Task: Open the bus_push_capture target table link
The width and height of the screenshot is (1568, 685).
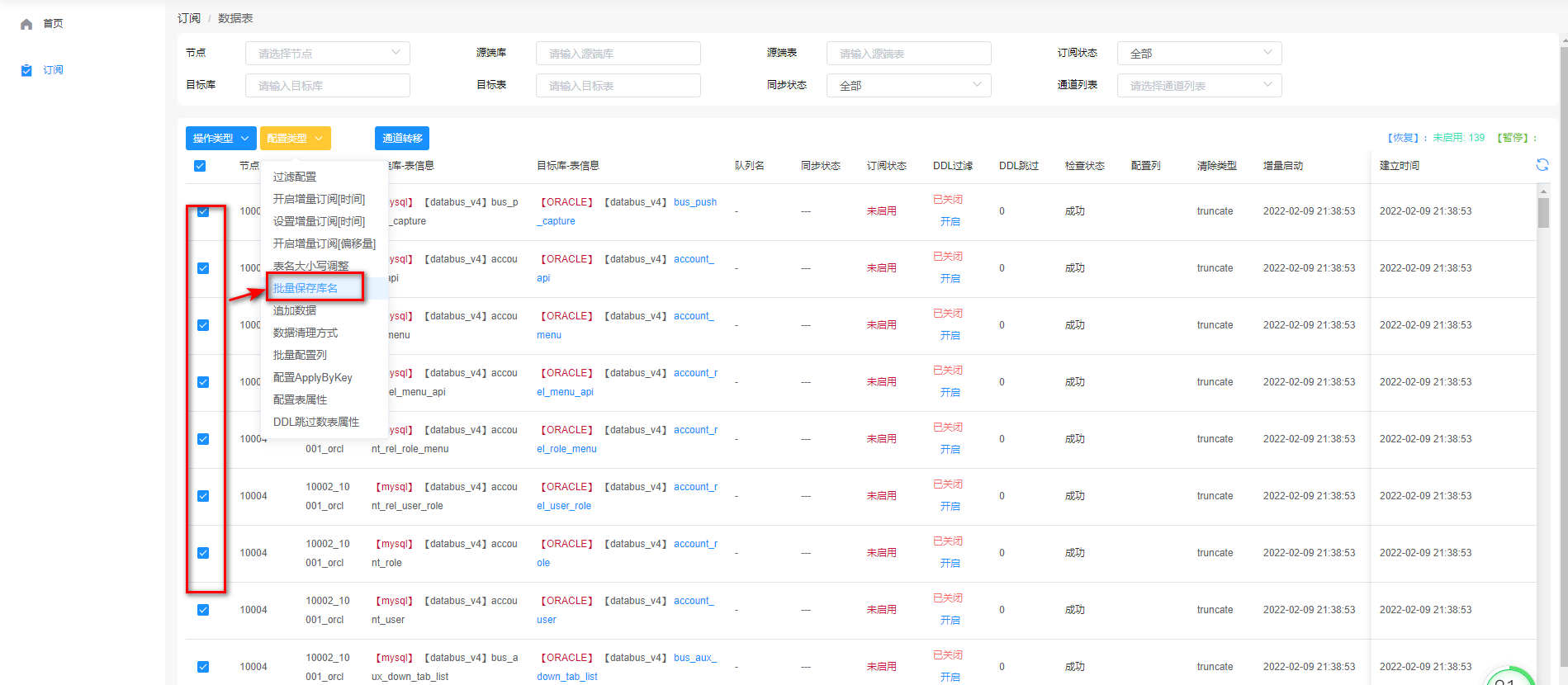Action: point(694,202)
